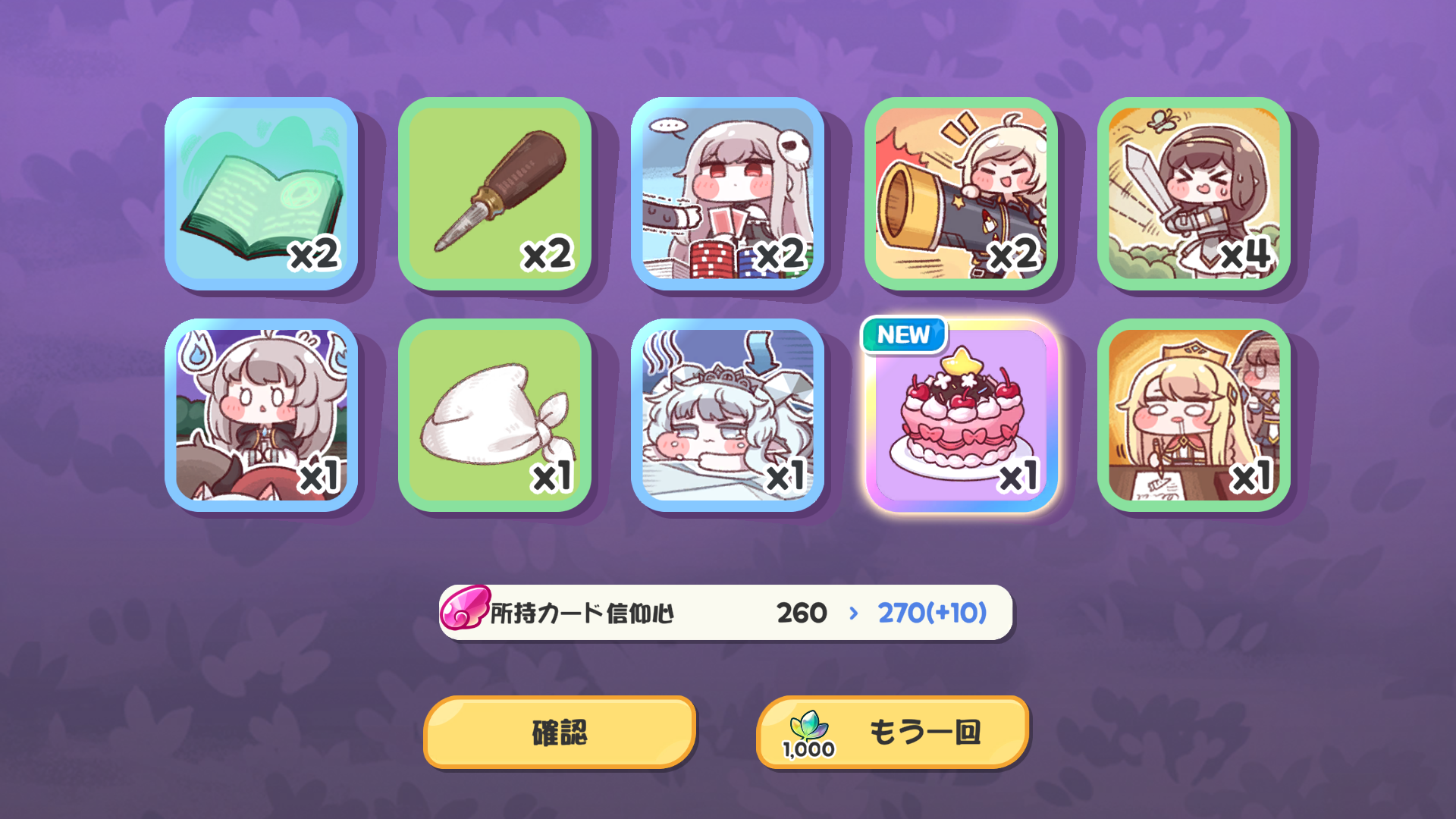The height and width of the screenshot is (819, 1456).
Task: Click the arrow between 260 and 270
Action: (854, 613)
